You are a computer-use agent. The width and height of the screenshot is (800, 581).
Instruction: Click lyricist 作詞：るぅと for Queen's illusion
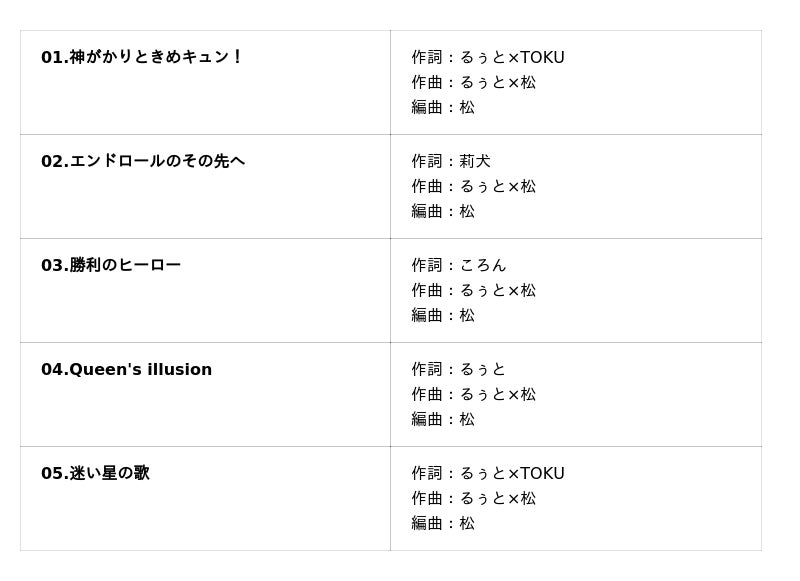pos(459,369)
